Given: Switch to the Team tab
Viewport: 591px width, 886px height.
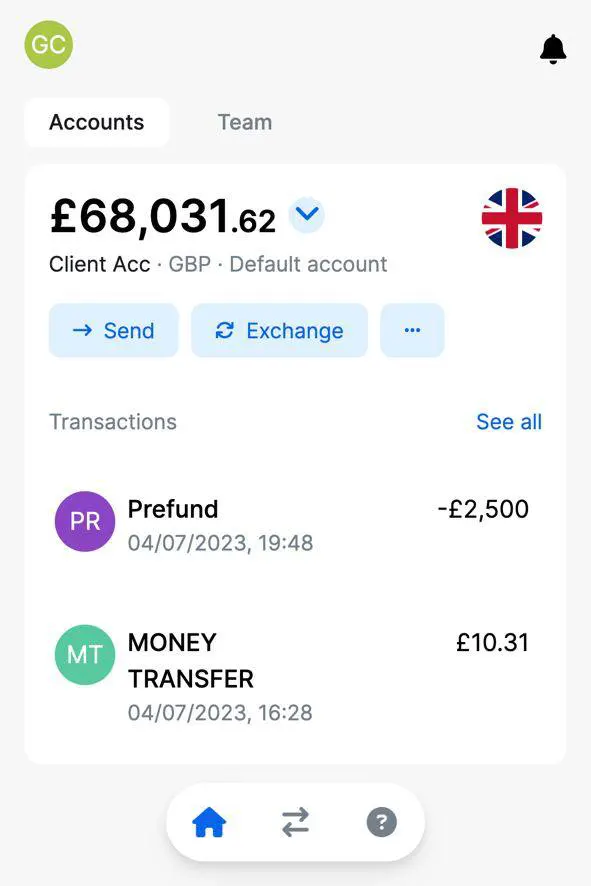Looking at the screenshot, I should tap(245, 122).
